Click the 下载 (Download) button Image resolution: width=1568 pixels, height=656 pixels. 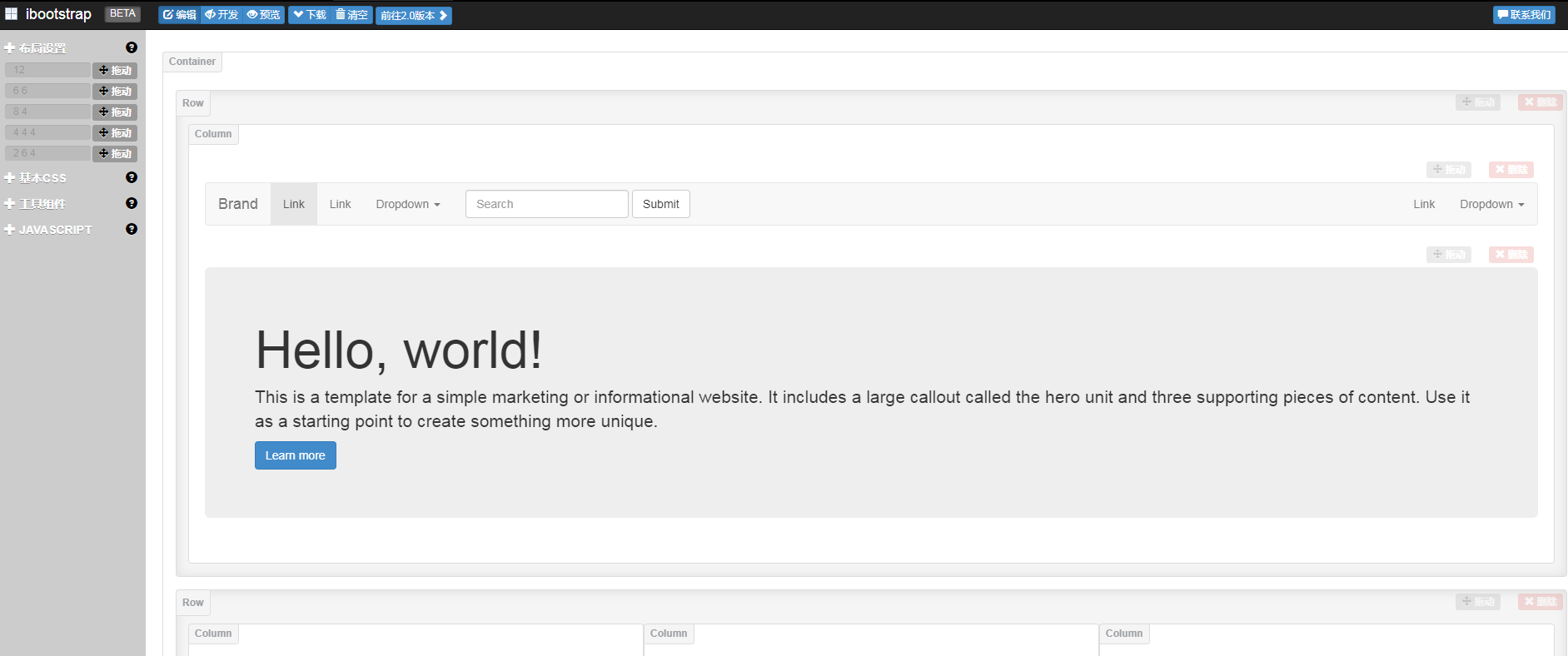[x=310, y=15]
